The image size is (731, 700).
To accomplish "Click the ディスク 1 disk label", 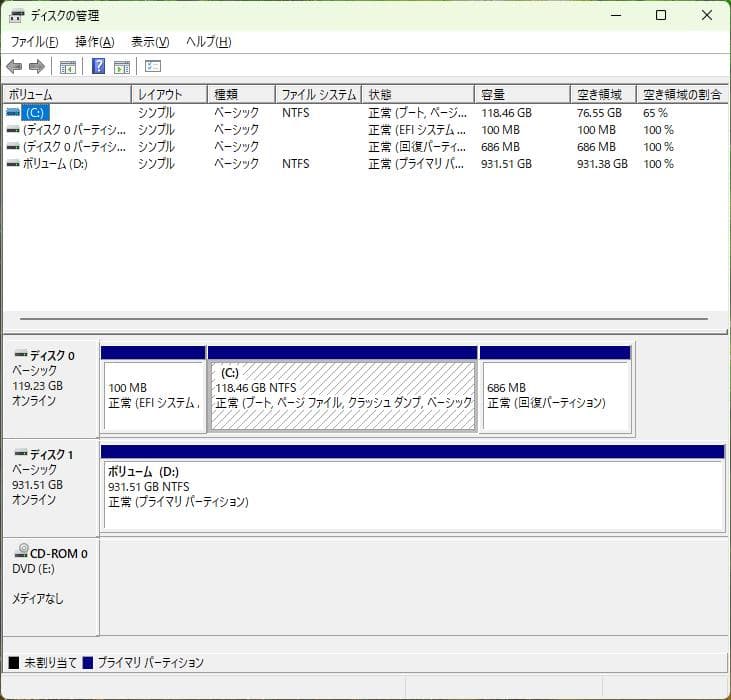I will 51,454.
